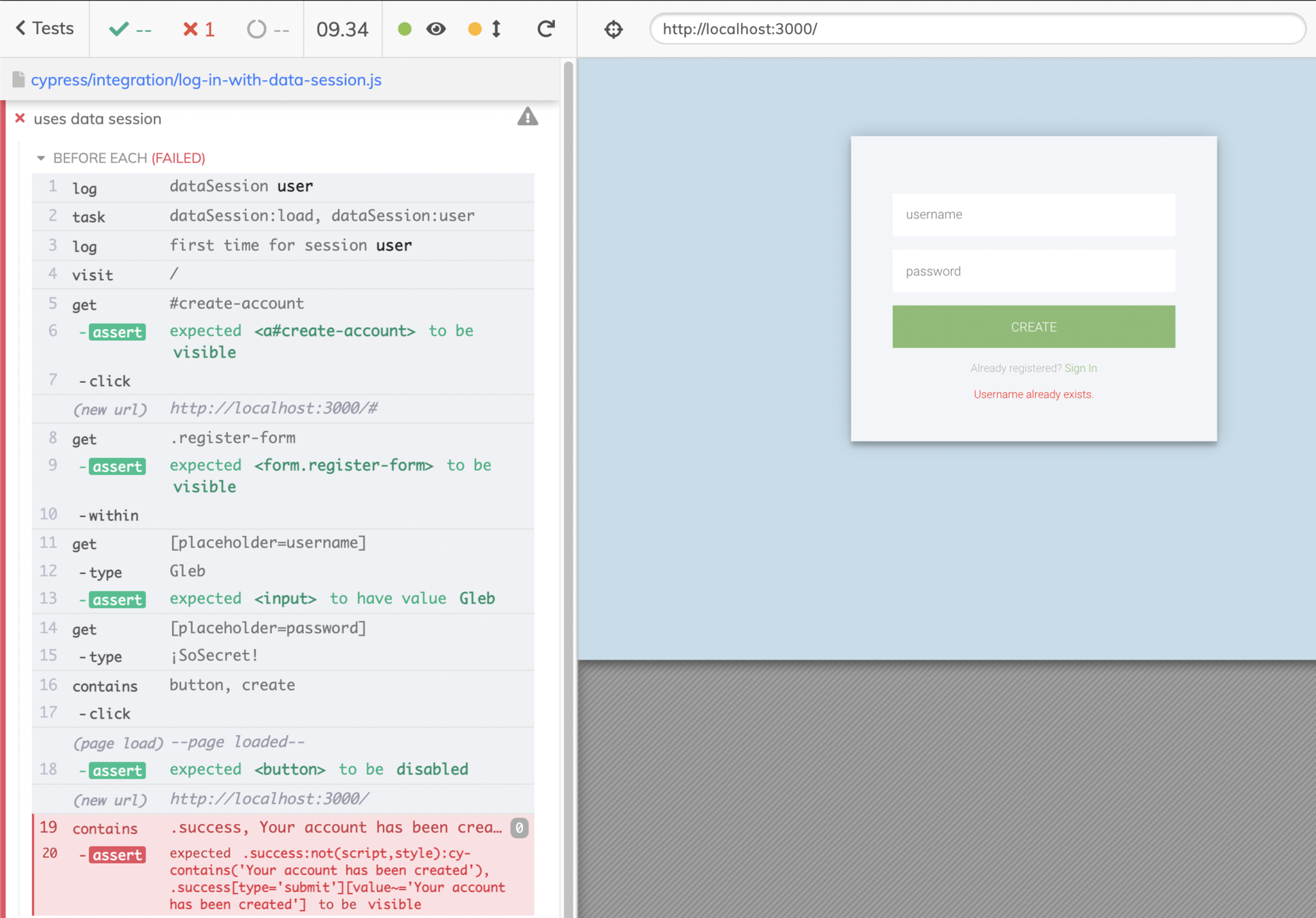Open the selector playground crosshair icon
Screen dimensions: 1316x918
(x=613, y=29)
